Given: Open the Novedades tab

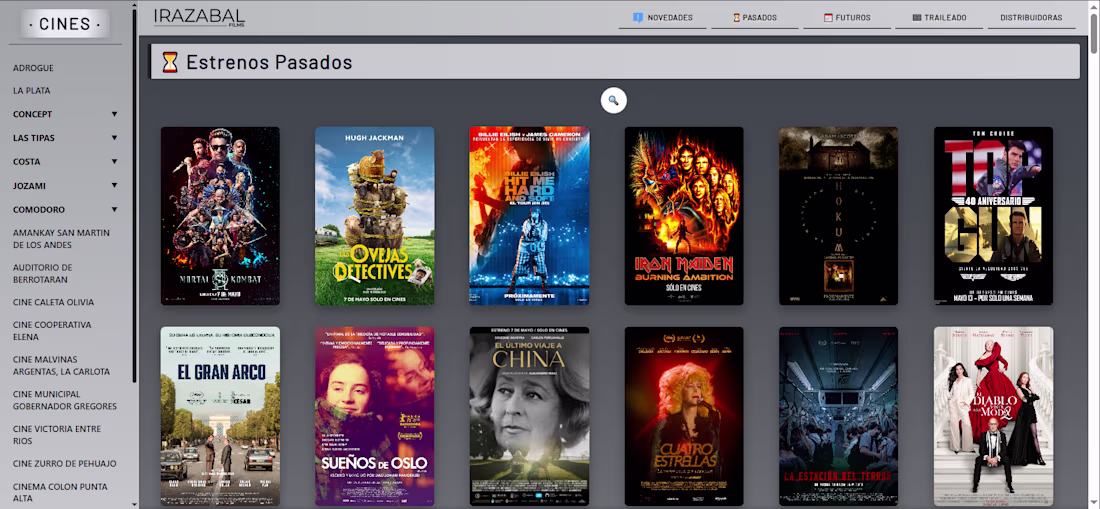Looking at the screenshot, I should tap(662, 18).
